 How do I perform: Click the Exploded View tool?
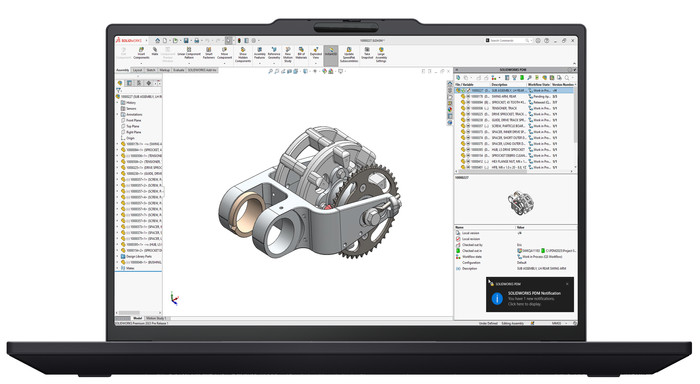pyautogui.click(x=316, y=53)
